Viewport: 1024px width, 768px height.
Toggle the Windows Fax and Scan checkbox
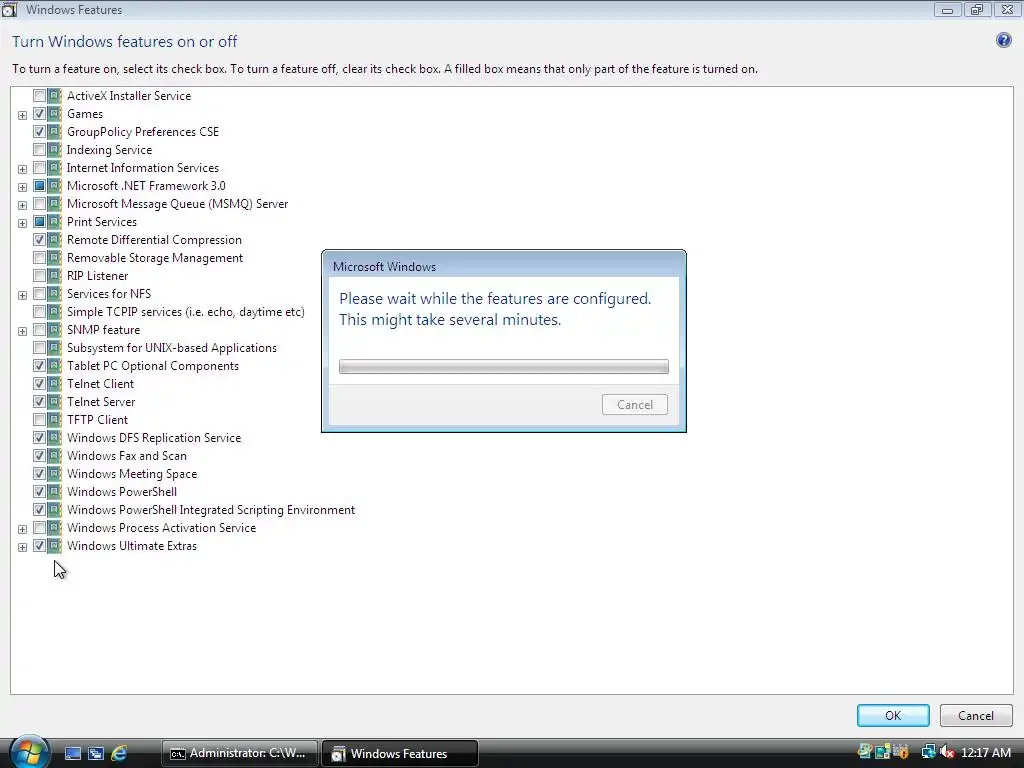pos(39,455)
